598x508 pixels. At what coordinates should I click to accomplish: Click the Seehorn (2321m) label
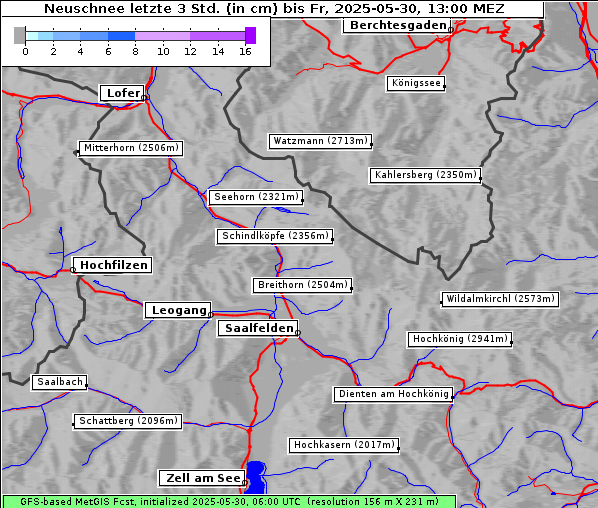point(256,197)
